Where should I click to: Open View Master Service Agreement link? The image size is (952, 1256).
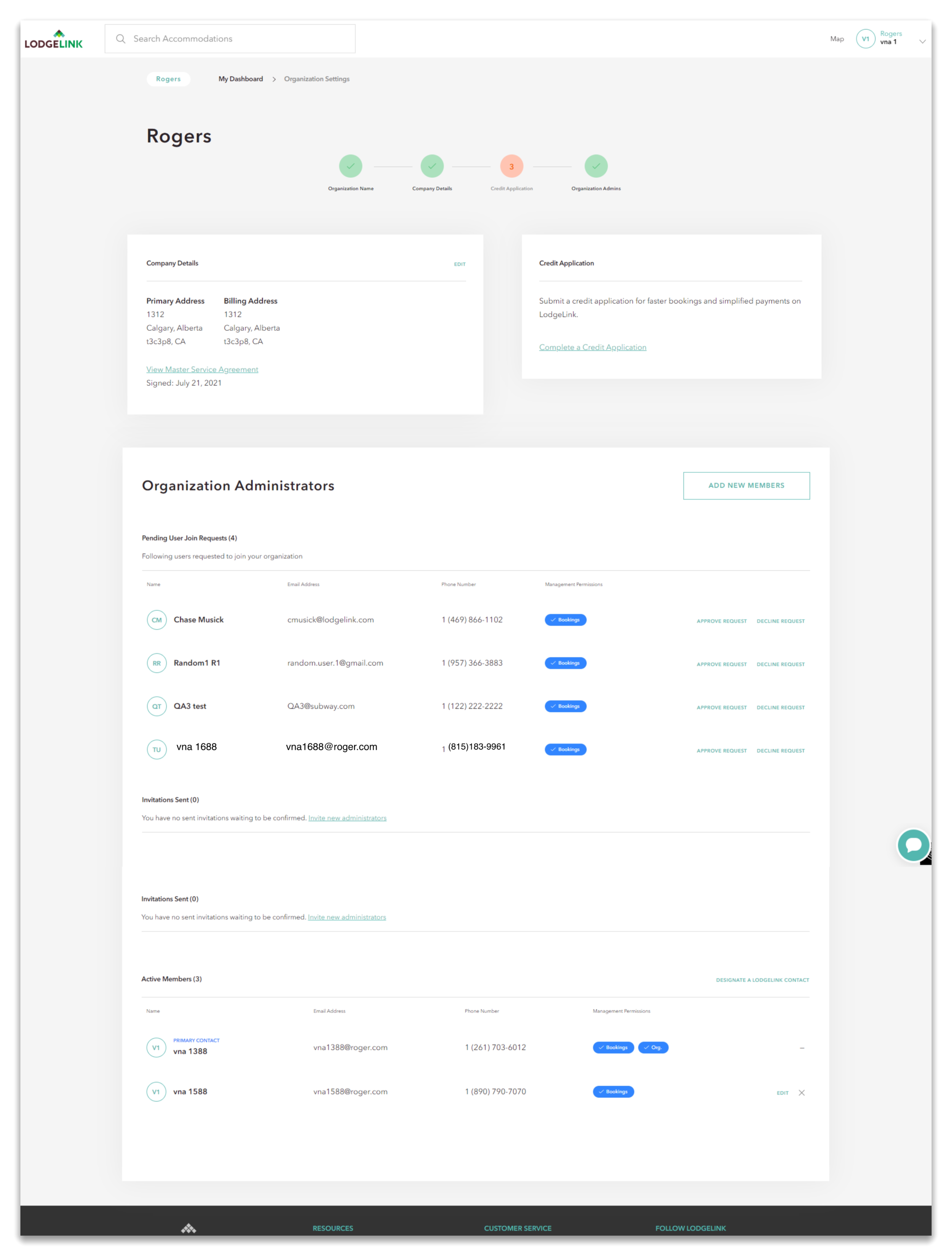pos(202,370)
